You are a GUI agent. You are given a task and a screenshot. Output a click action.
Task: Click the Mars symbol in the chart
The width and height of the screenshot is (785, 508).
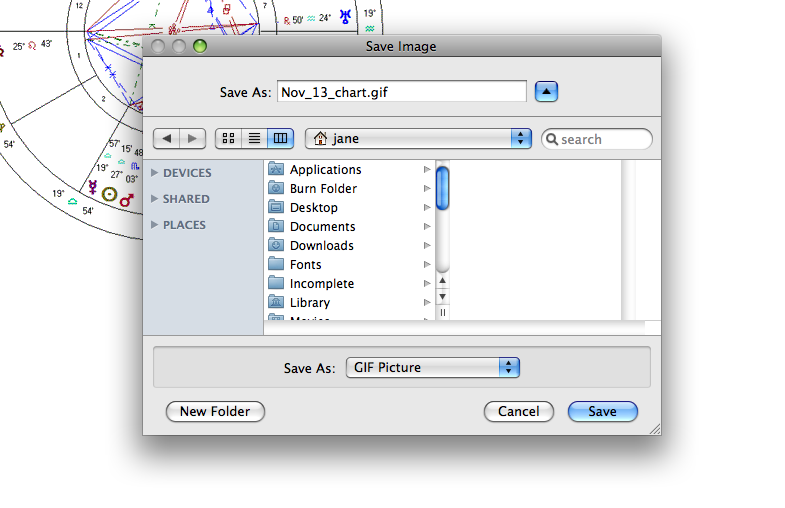pyautogui.click(x=127, y=200)
